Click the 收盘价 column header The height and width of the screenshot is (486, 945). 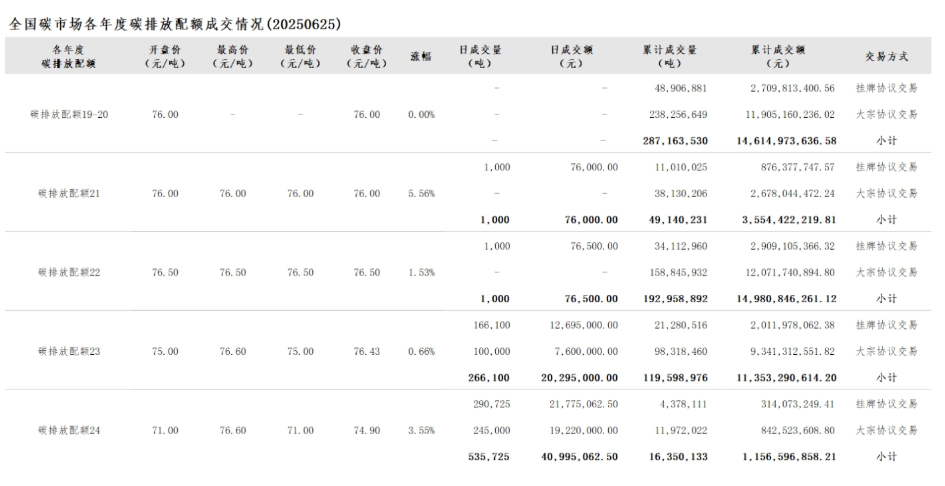tap(367, 56)
